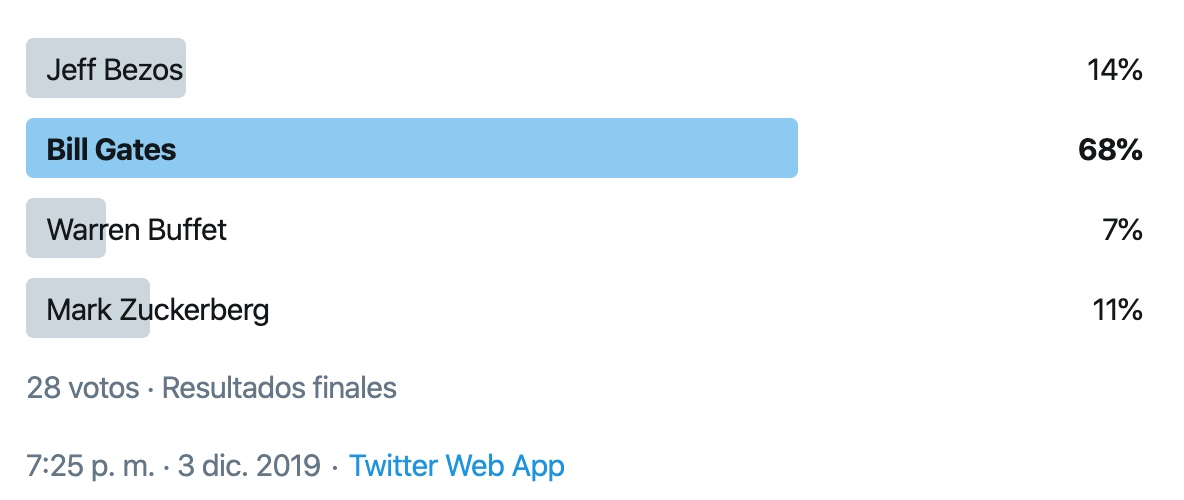Select the Mark Zuckerberg poll option
Screen dimensions: 1184x500
tap(584, 309)
